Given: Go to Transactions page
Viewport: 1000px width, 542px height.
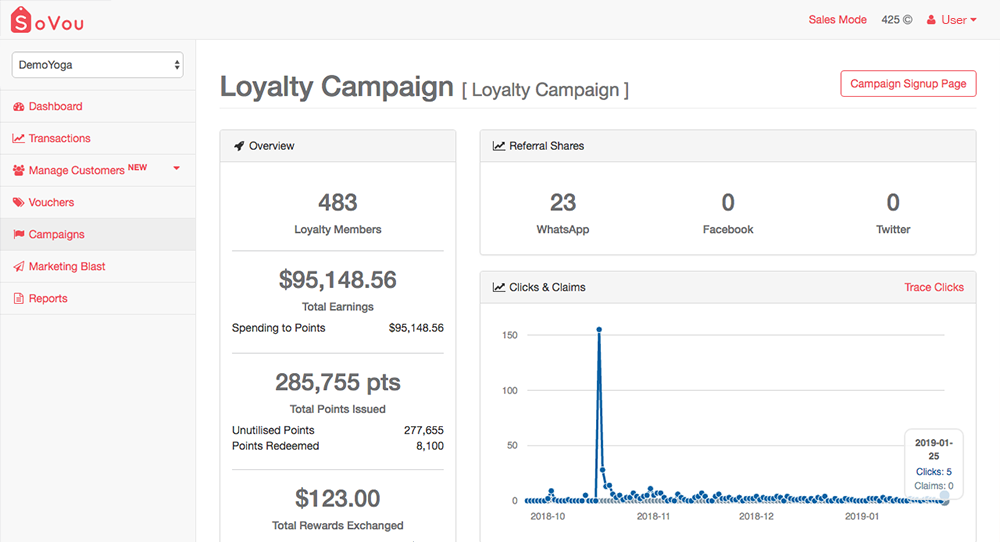Looking at the screenshot, I should point(98,138).
